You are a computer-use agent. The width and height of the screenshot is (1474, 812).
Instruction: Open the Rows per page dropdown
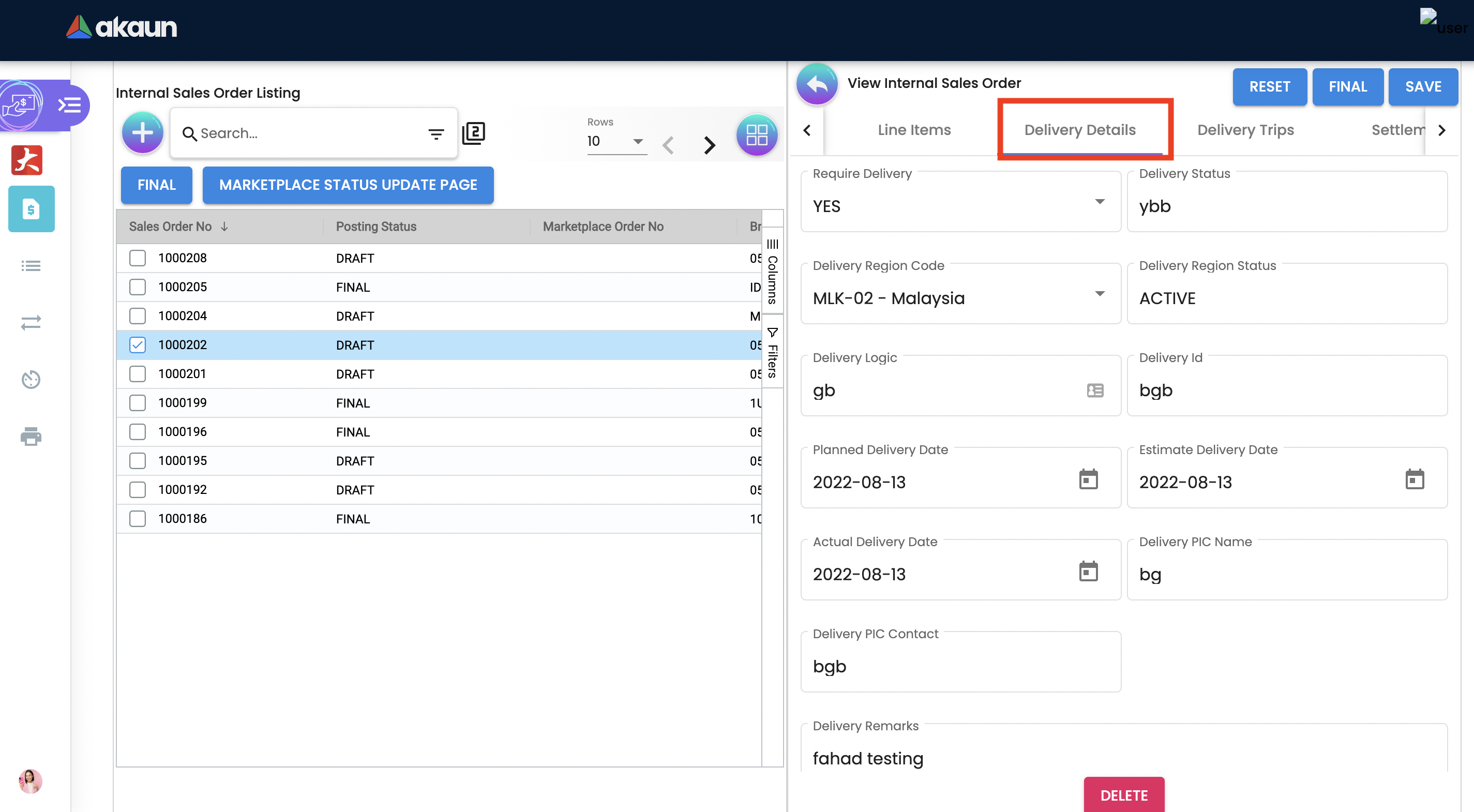pos(637,141)
